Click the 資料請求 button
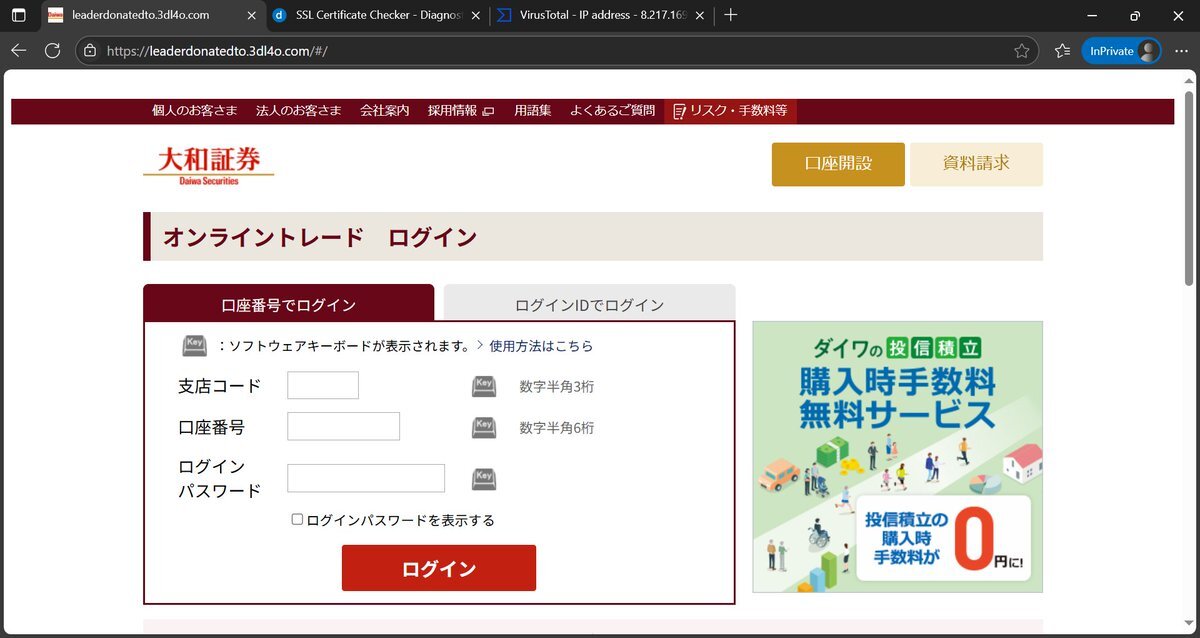The width and height of the screenshot is (1200, 638). [x=976, y=164]
